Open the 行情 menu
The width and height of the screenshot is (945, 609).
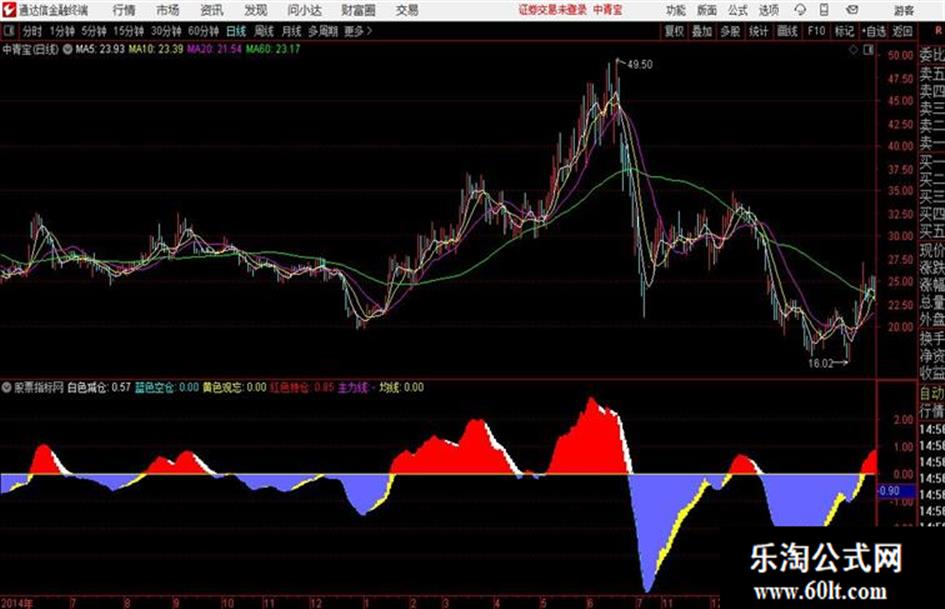(124, 10)
